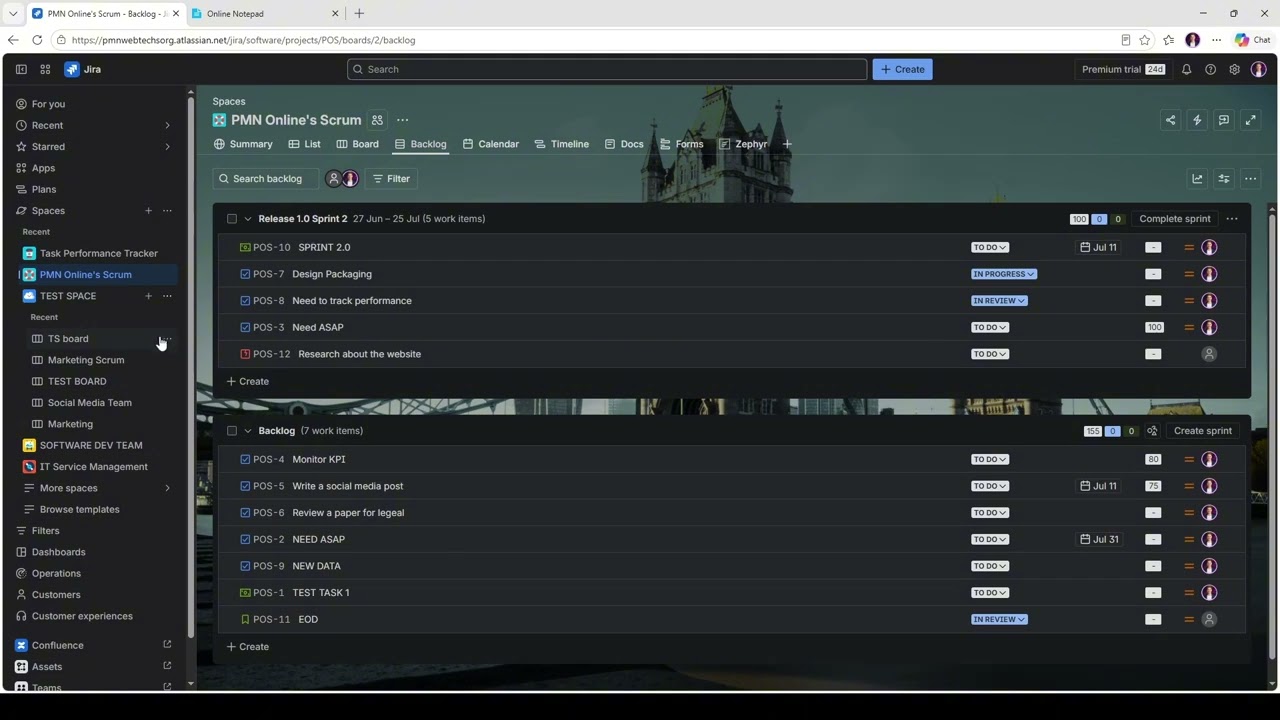Open the Marketing Scrum board in the sidebar

86,360
